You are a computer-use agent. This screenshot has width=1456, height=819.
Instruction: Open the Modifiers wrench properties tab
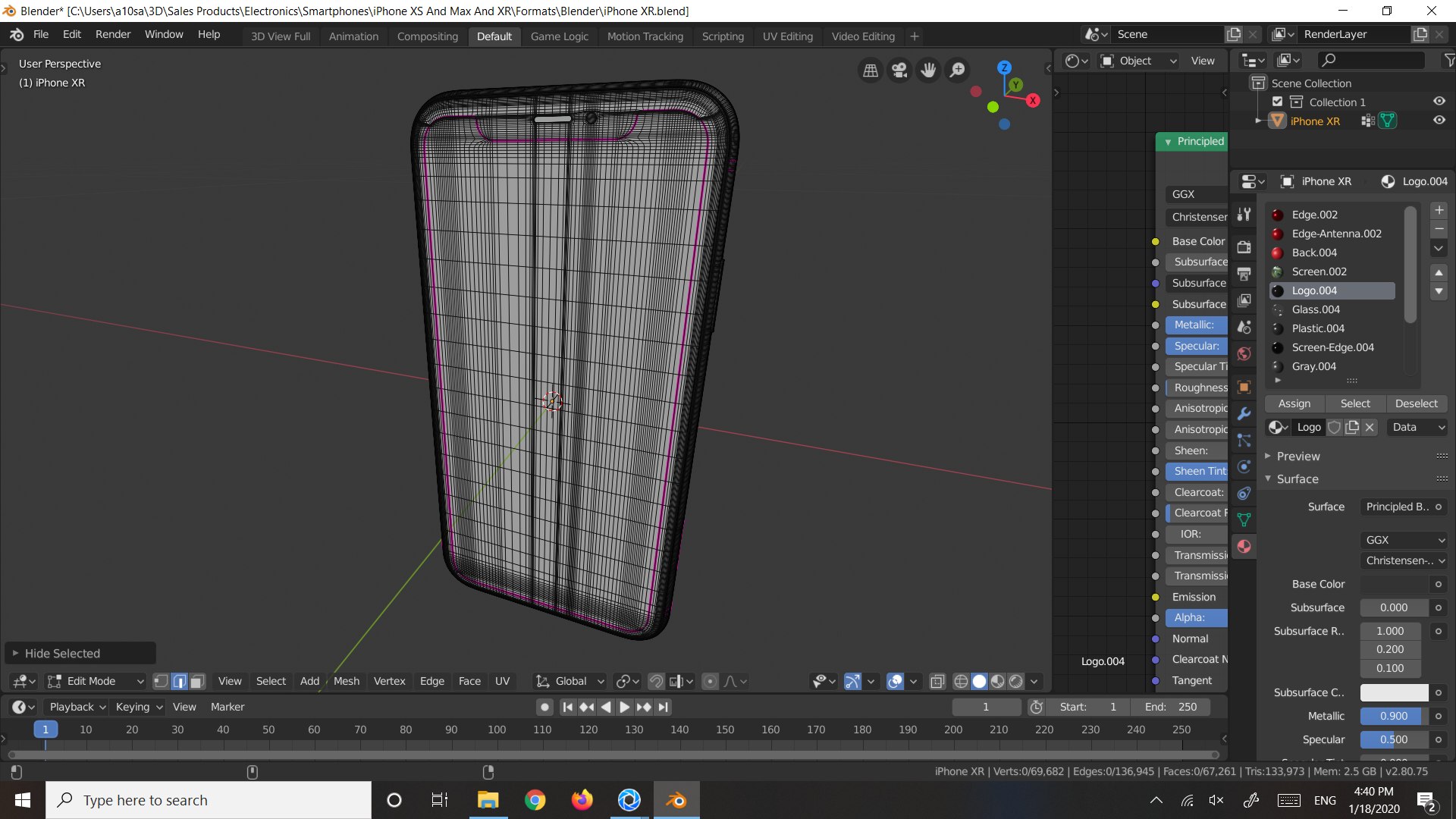tap(1244, 414)
